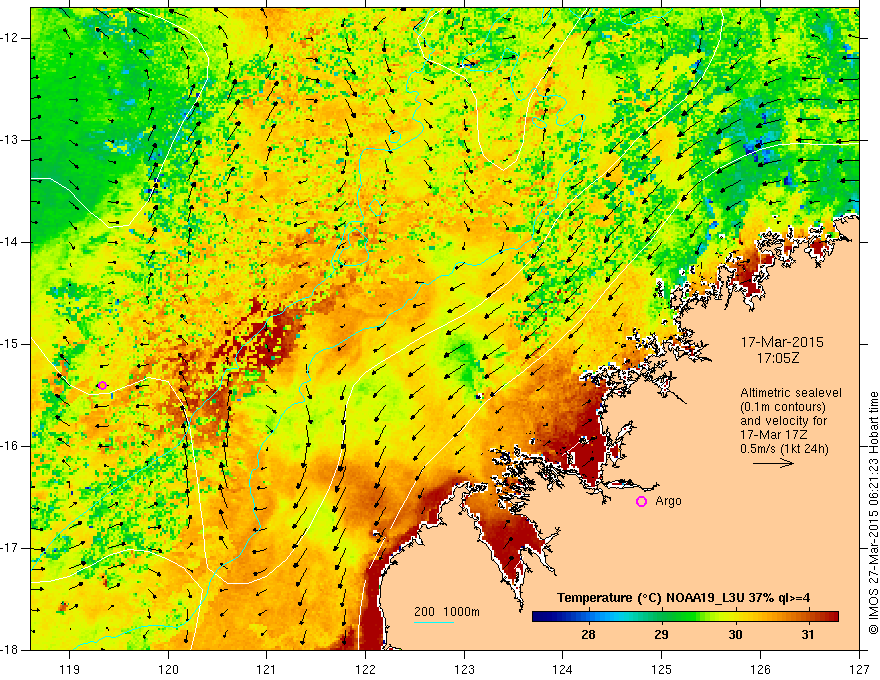Click the 122 longitude axis label
880x680 pixels.
tap(365, 670)
